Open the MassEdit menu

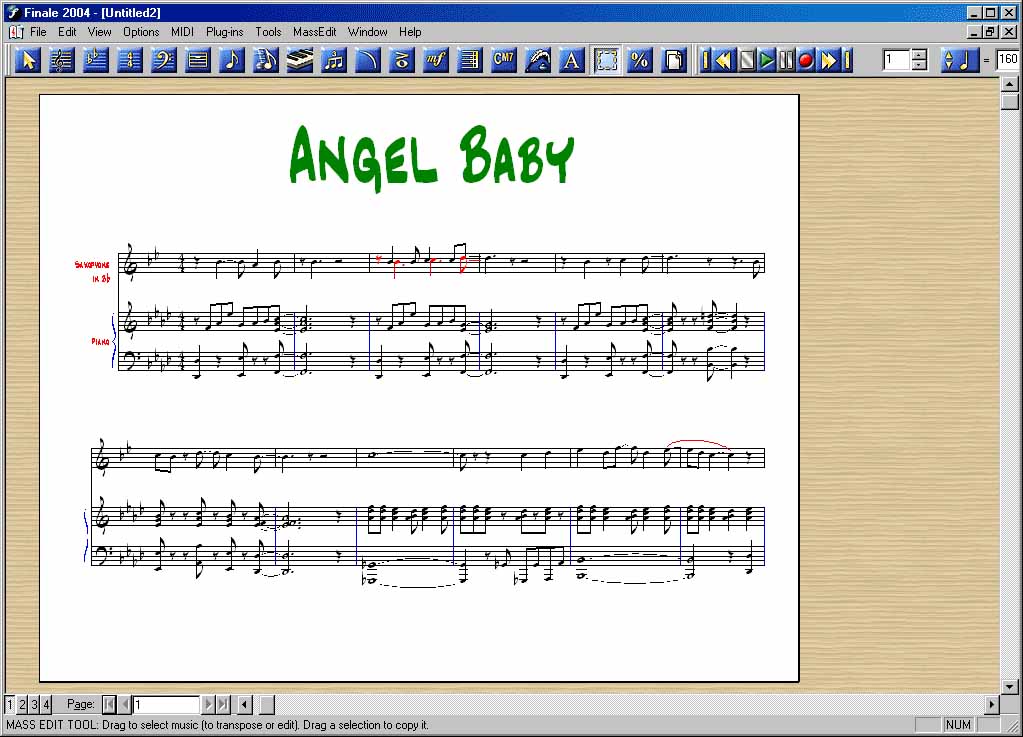(x=314, y=31)
